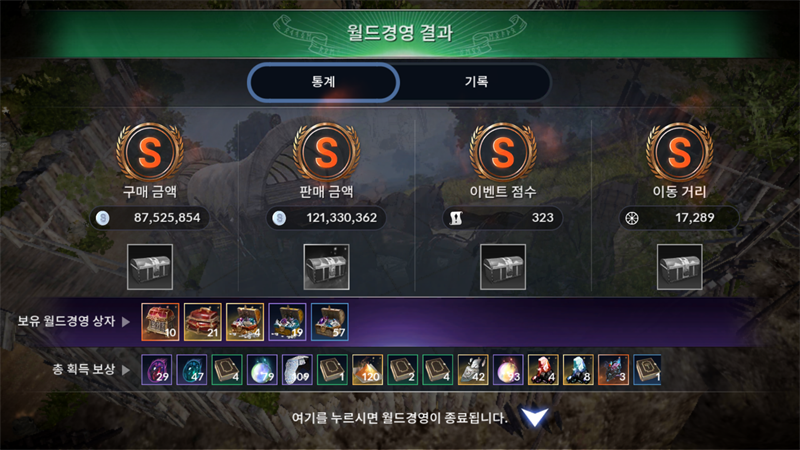This screenshot has width=800, height=450.
Task: Open the silver chest under 판매 금액
Action: pyautogui.click(x=327, y=267)
